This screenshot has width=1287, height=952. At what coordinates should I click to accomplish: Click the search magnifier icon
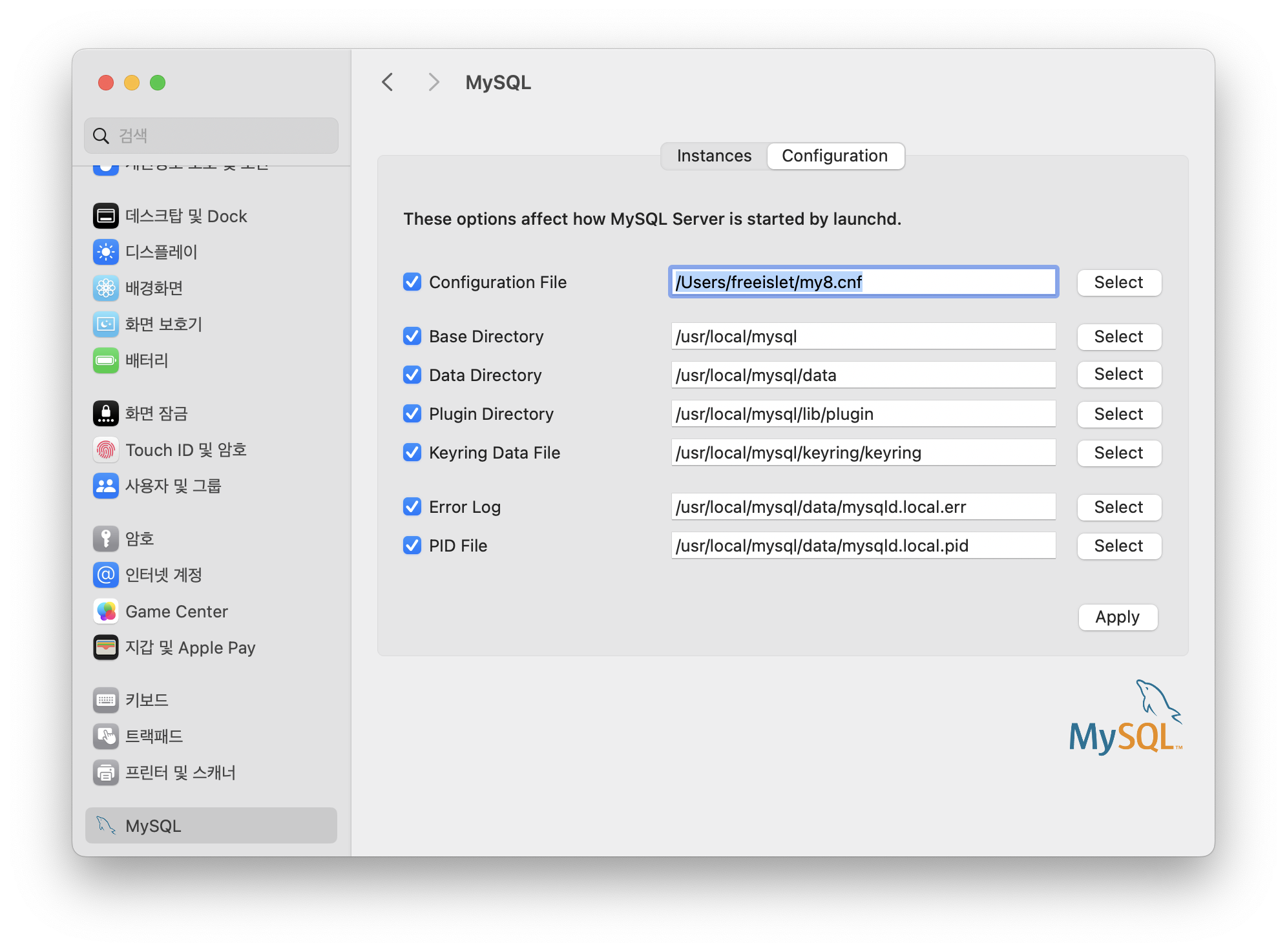point(101,136)
